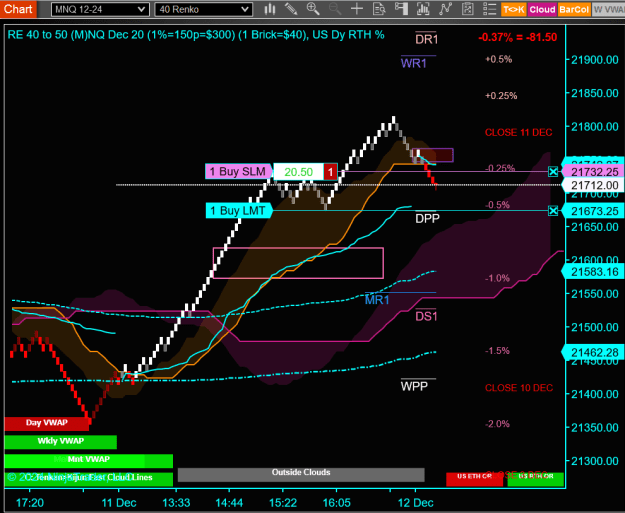Toggle the Chart Trader panel icon
Screen dimensions: 625x513
click(401, 9)
